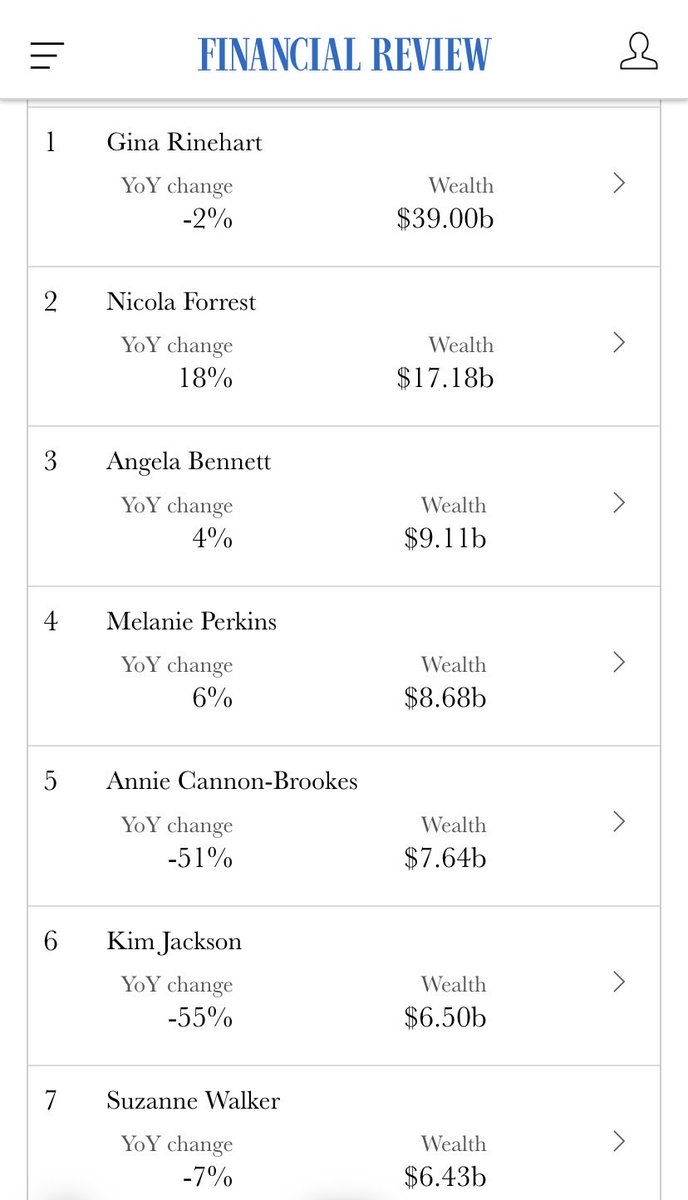Image resolution: width=688 pixels, height=1200 pixels.
Task: Open the user account profile icon
Action: (638, 52)
